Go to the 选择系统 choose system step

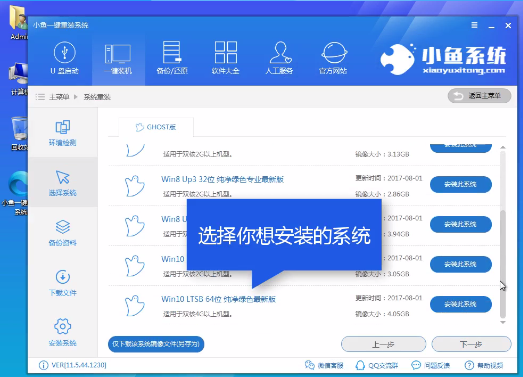[63, 183]
